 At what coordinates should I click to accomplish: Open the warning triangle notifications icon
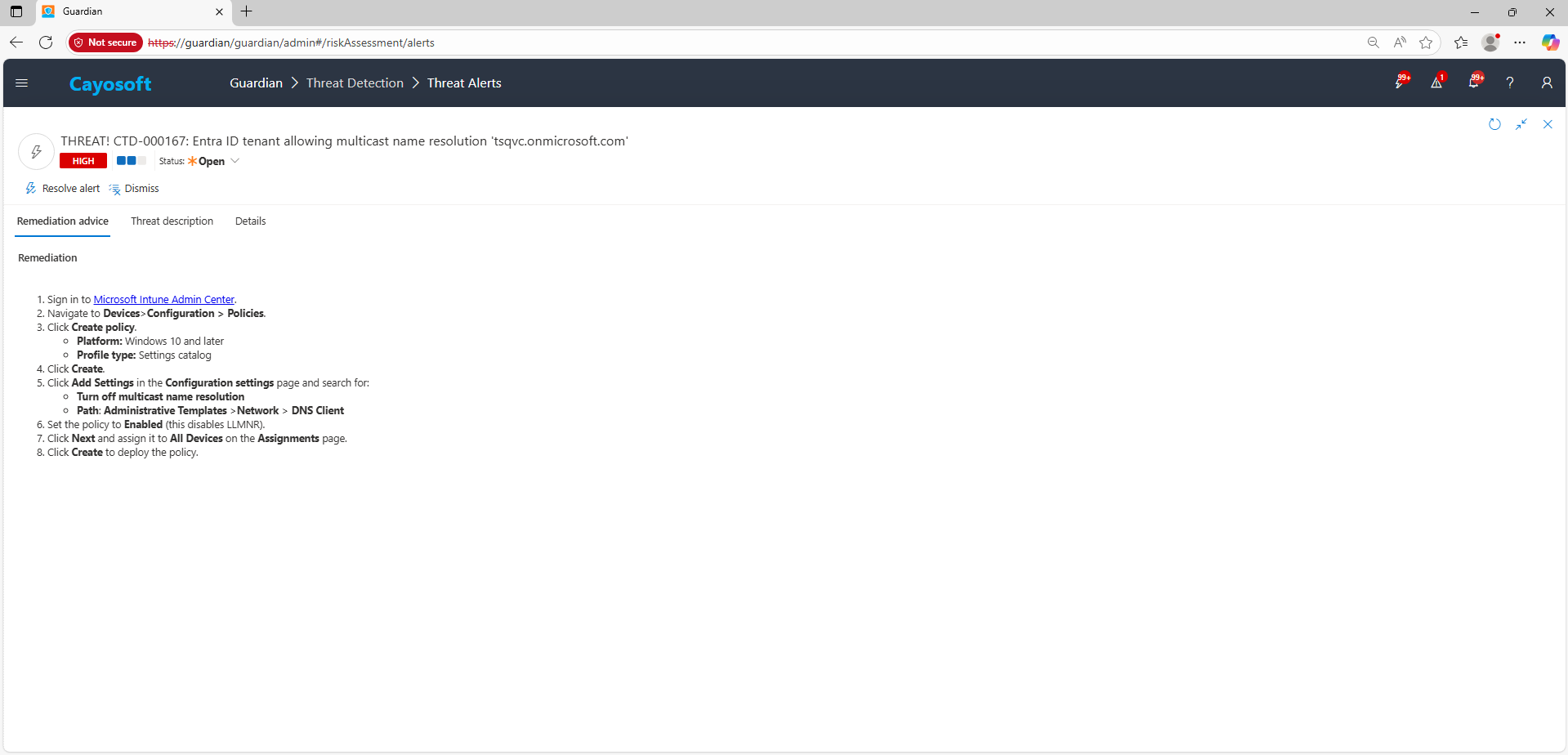click(x=1436, y=83)
